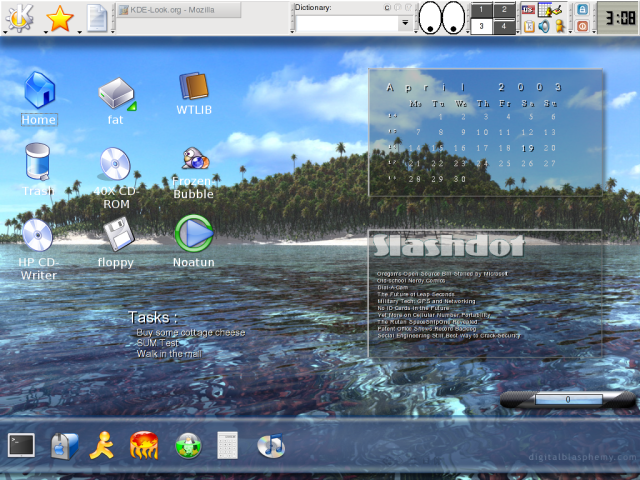The width and height of the screenshot is (640, 480).
Task: Click date 19 in the April calendar
Action: tap(528, 148)
